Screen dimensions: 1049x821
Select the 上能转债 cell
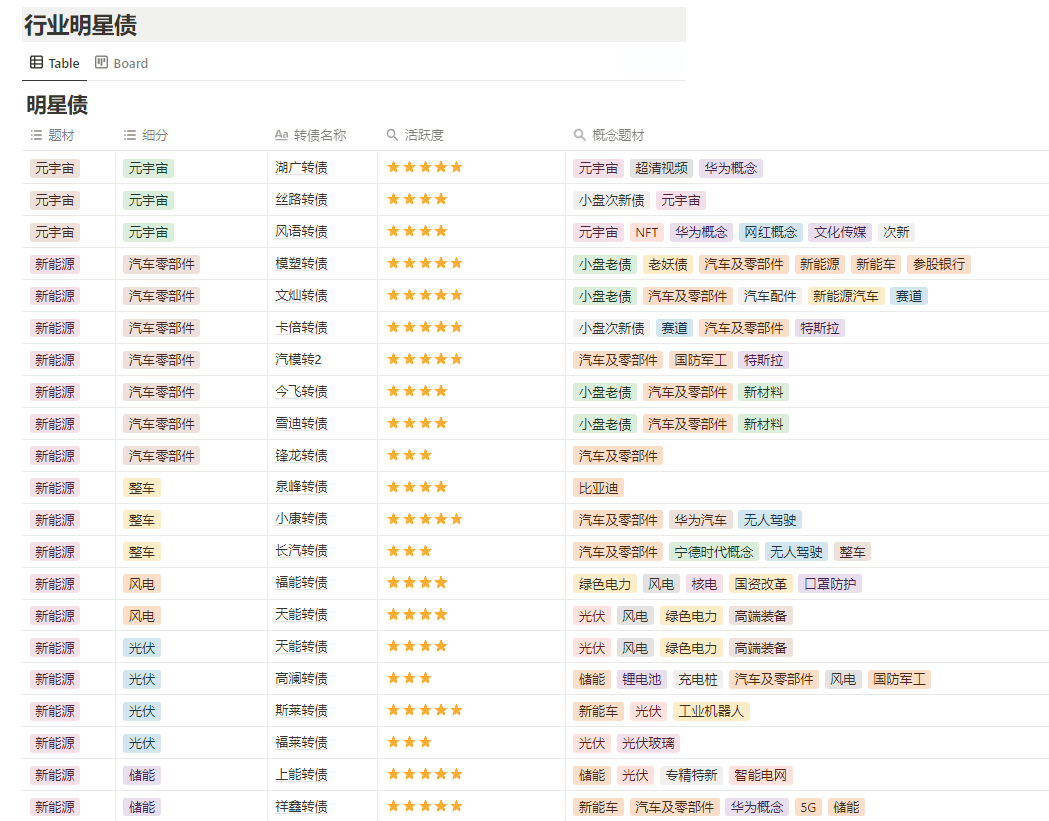[x=323, y=775]
